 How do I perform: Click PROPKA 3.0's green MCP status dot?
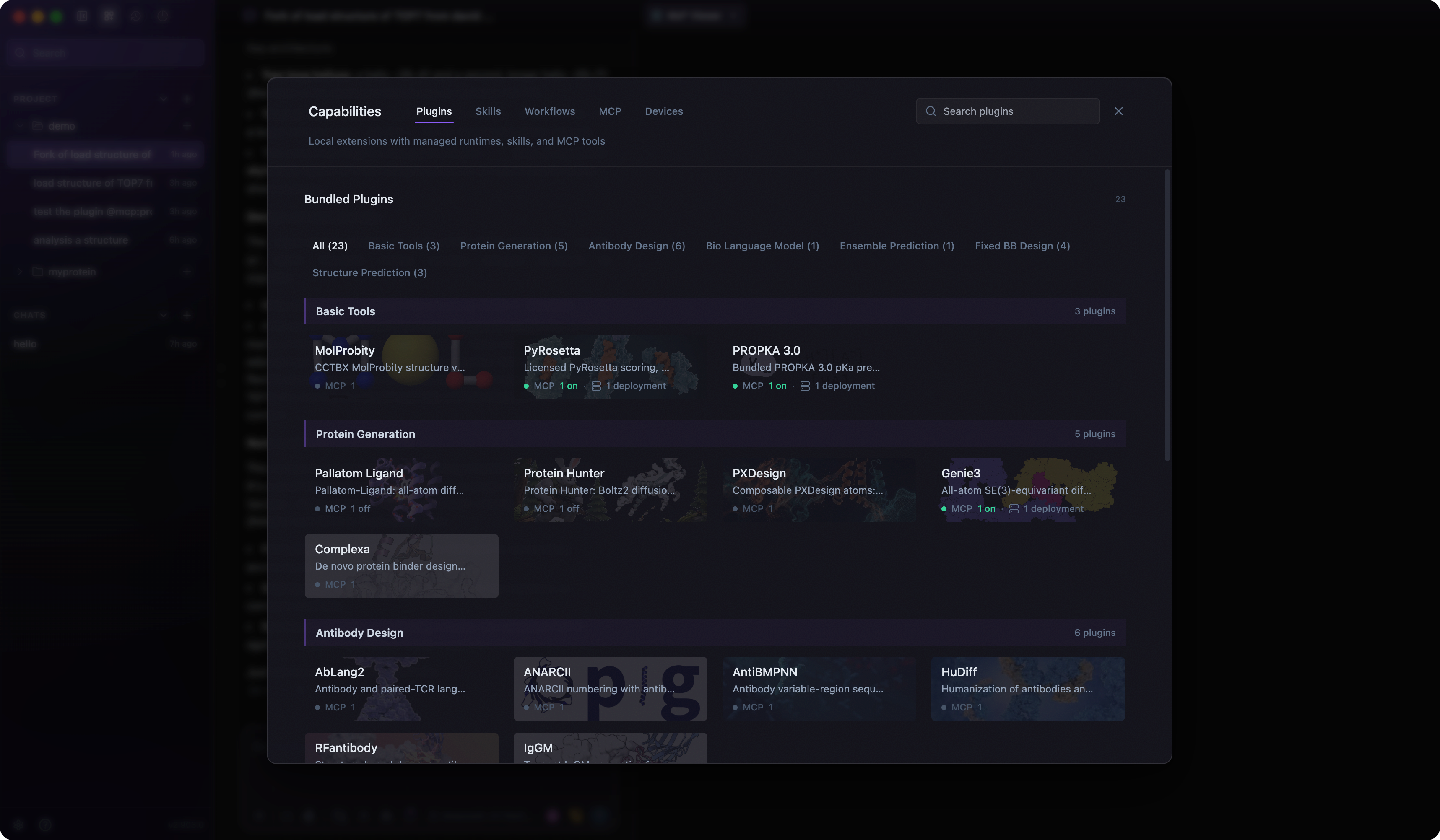pyautogui.click(x=735, y=386)
